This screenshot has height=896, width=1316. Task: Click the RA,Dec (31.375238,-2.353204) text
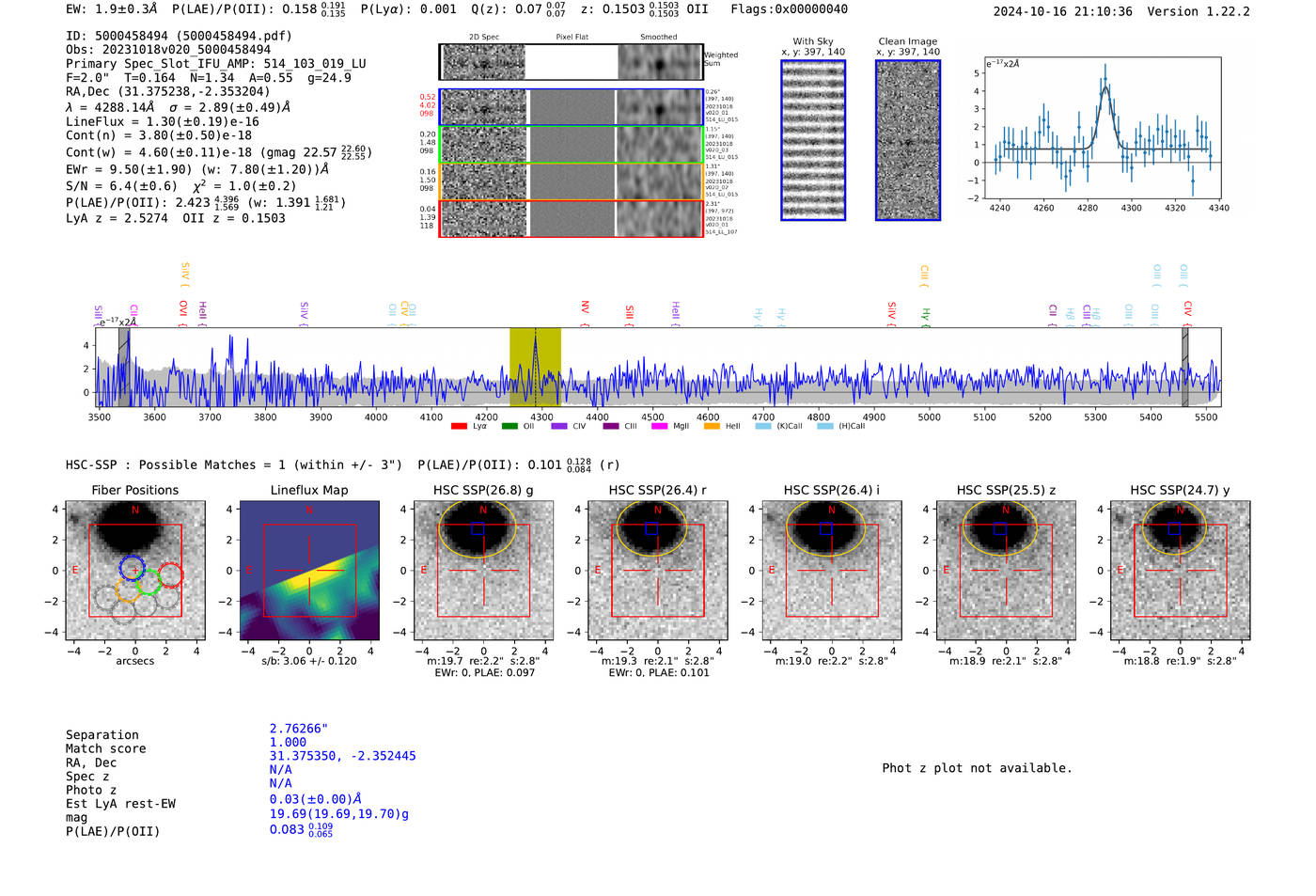click(x=167, y=91)
